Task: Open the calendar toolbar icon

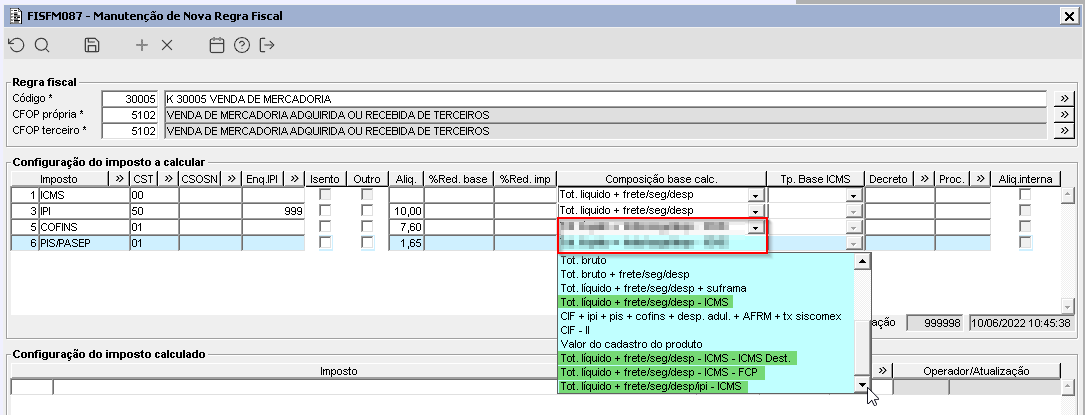Action: [x=217, y=46]
